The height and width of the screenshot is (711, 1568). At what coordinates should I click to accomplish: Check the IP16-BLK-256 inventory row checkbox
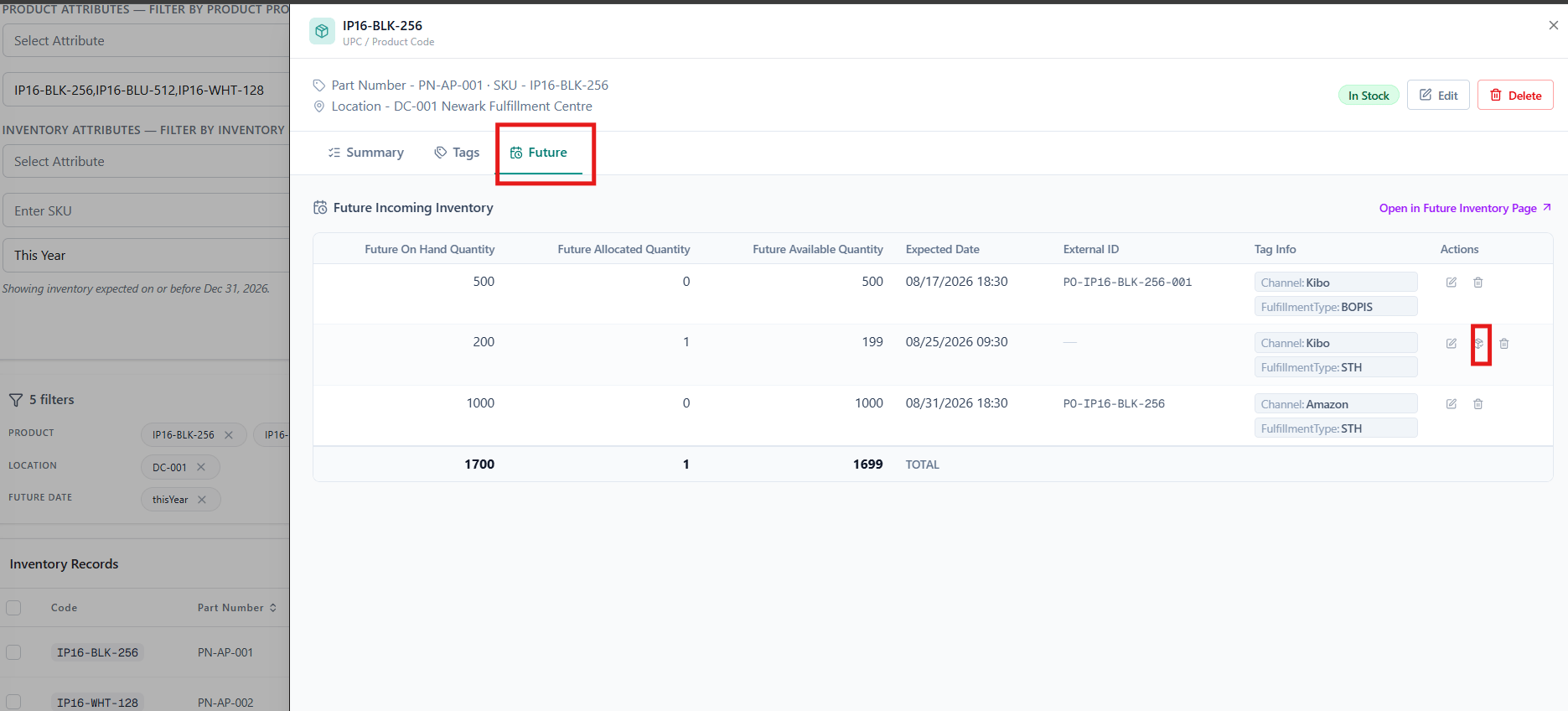pos(13,652)
